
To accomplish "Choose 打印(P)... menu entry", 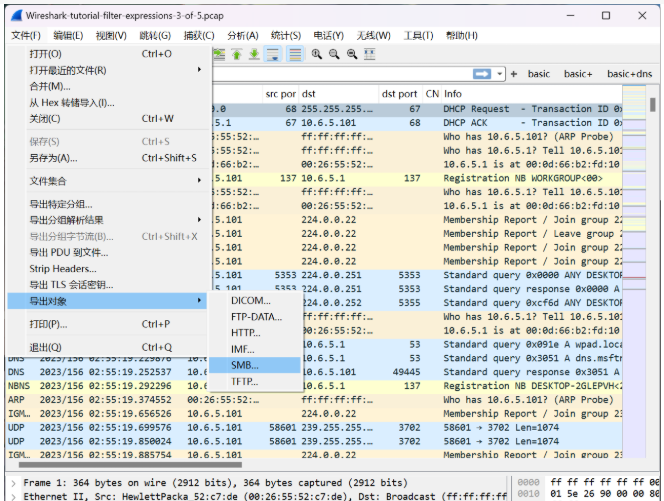I will (x=109, y=324).
